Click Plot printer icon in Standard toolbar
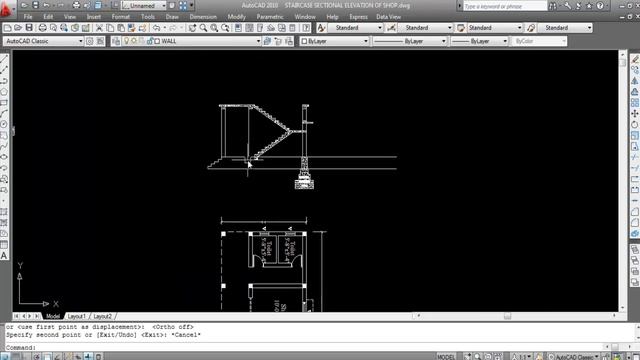640x360 pixels. (x=42, y=28)
